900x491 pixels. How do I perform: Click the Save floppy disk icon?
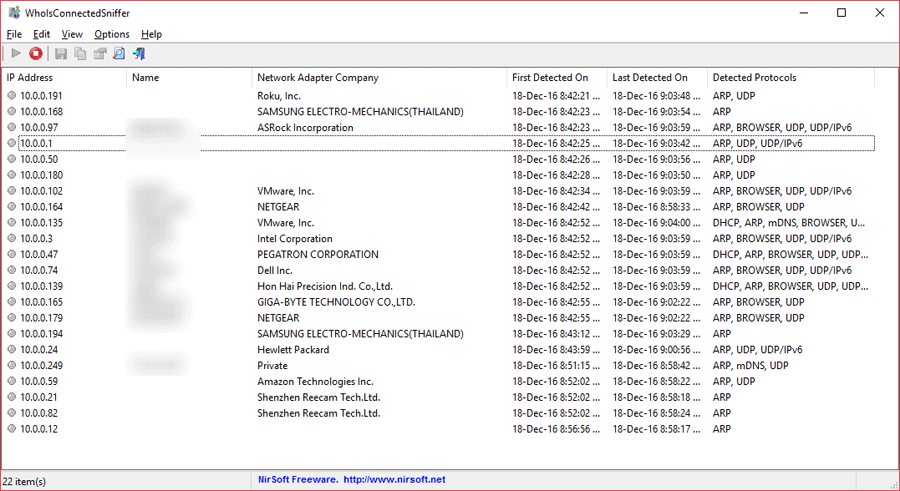point(61,53)
